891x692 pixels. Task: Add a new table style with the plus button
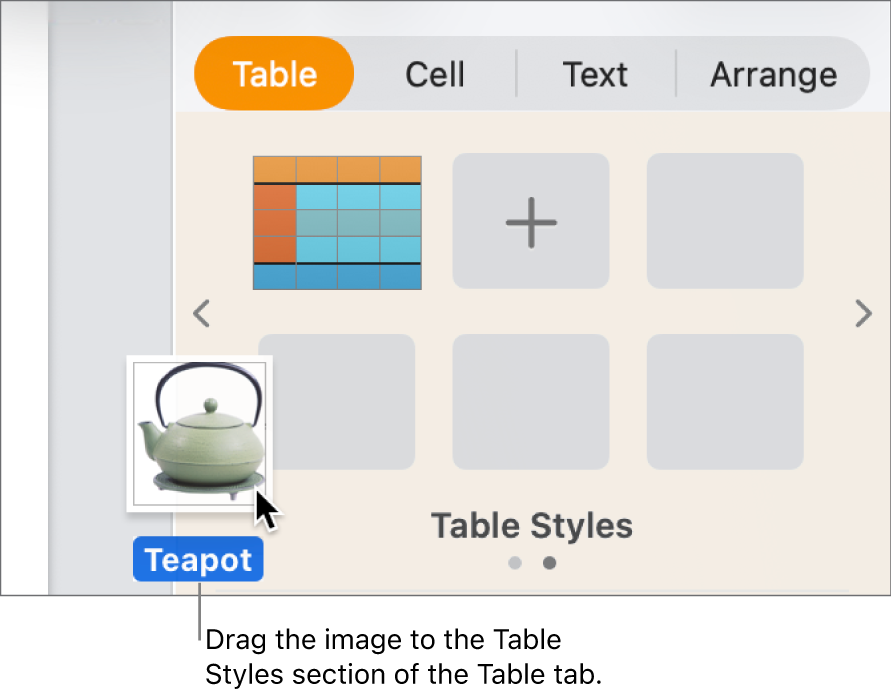530,221
